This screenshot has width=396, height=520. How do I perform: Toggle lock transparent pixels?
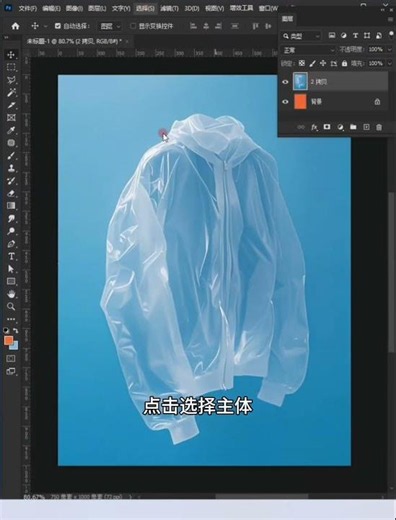point(302,63)
